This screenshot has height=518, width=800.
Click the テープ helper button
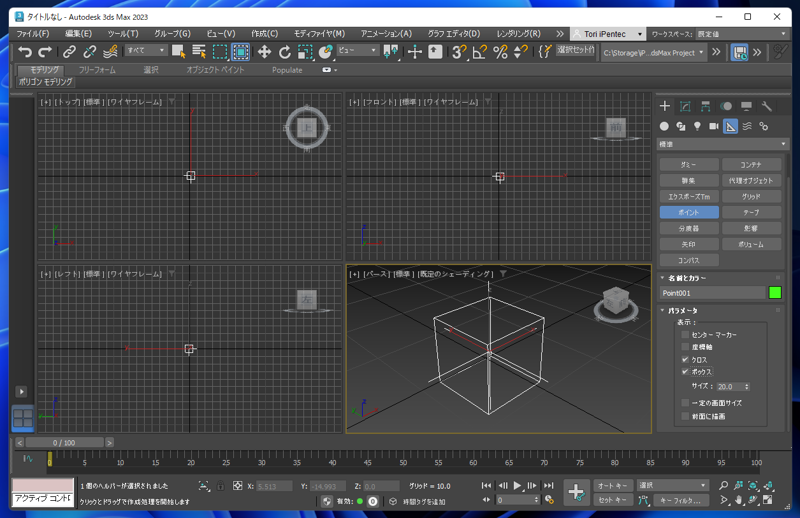tap(751, 212)
